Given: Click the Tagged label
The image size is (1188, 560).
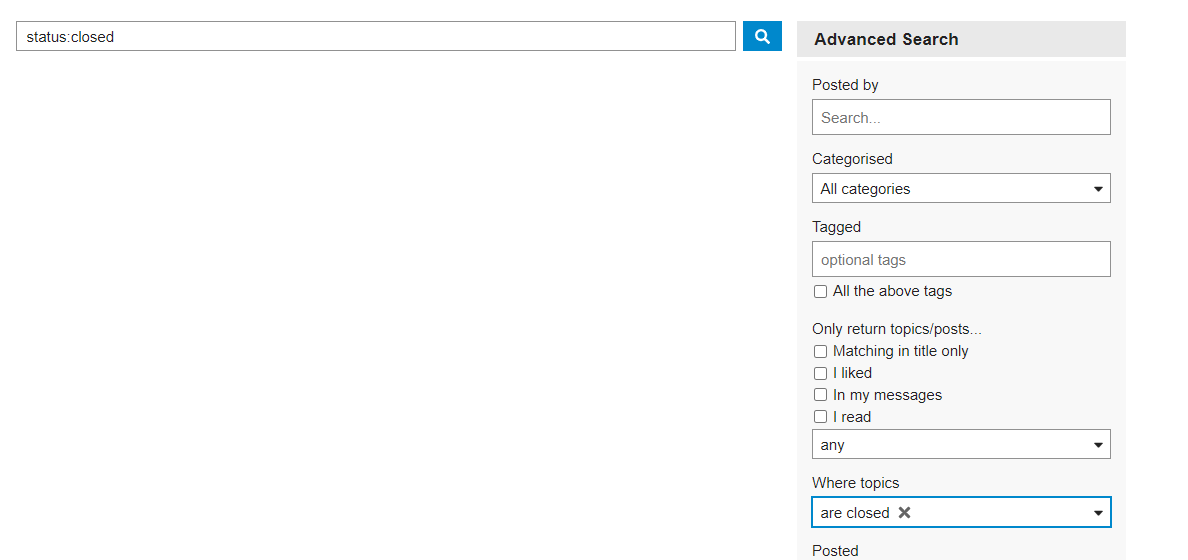Looking at the screenshot, I should [836, 227].
